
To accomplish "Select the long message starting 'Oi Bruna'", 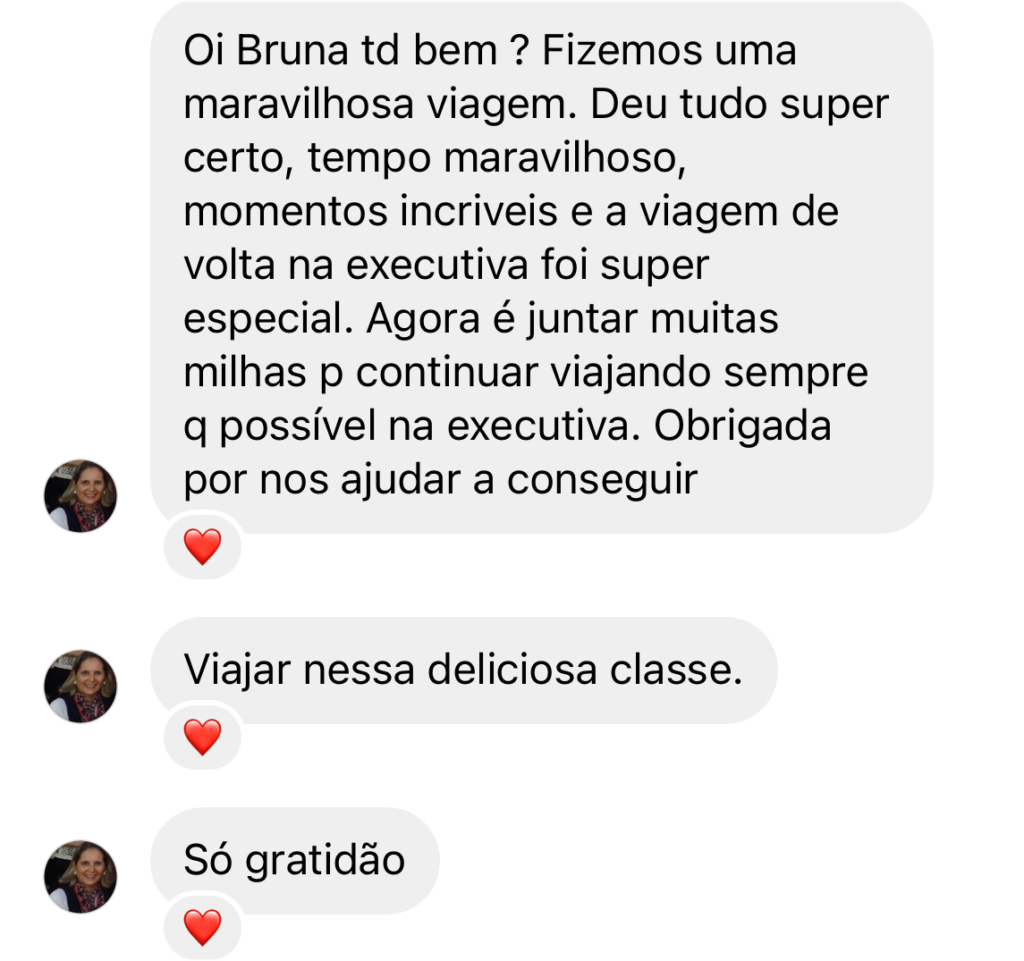I will (x=541, y=267).
